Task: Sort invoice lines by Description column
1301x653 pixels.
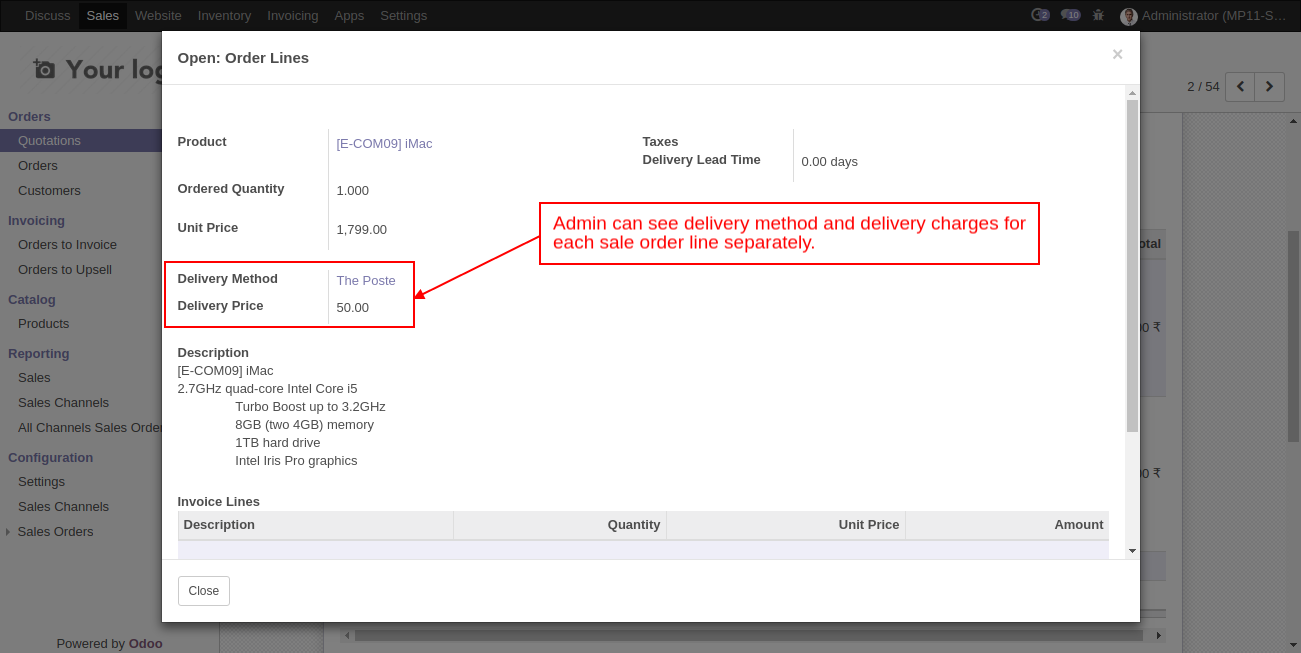Action: click(x=316, y=525)
